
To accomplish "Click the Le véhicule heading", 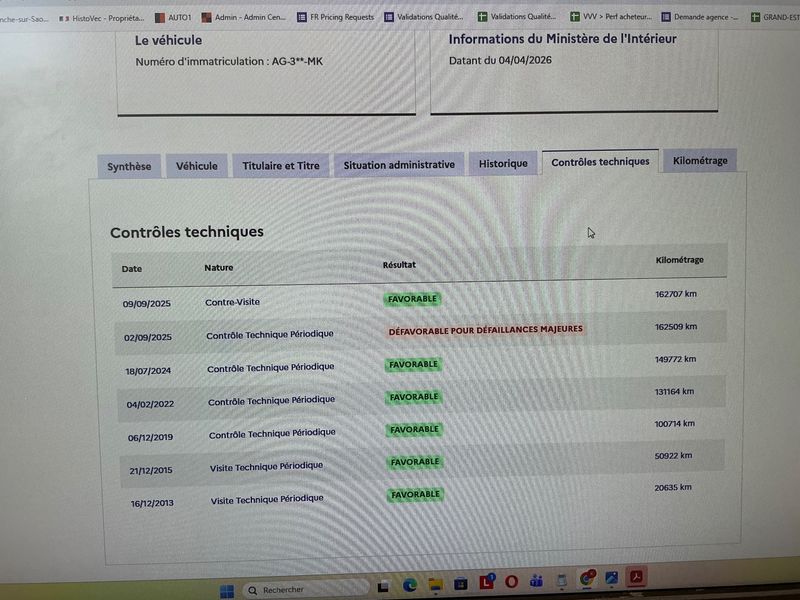I will point(168,40).
